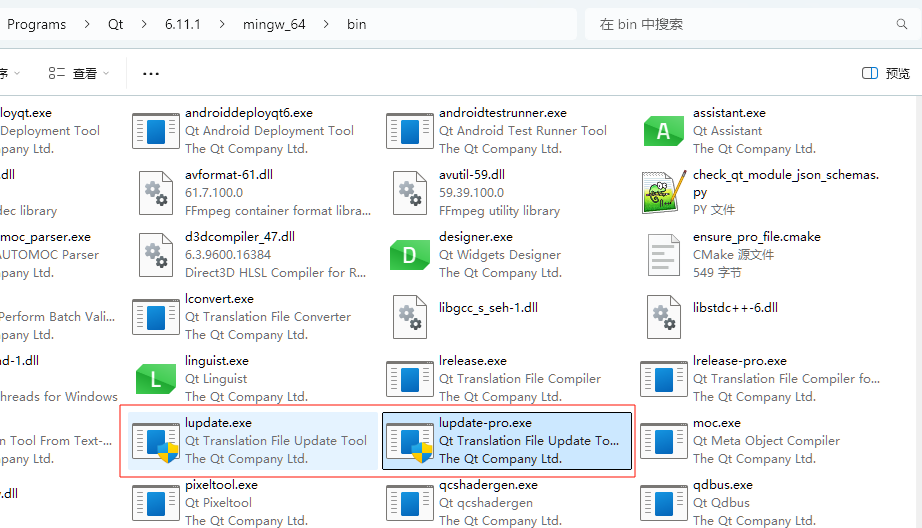This screenshot has height=528, width=922.
Task: Click the libstdc++-6.dll file name
Action: pos(735,308)
